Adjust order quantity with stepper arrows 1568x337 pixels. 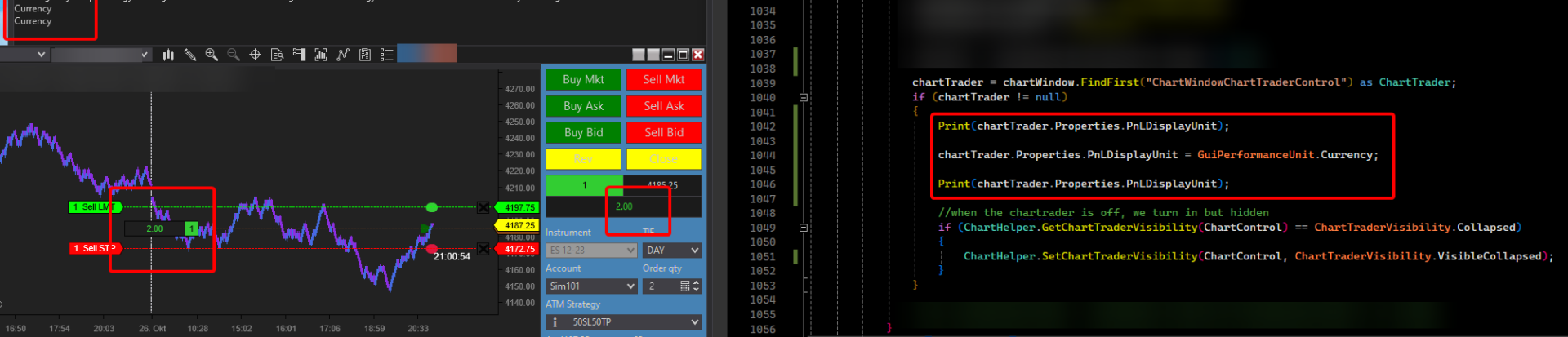[x=696, y=286]
